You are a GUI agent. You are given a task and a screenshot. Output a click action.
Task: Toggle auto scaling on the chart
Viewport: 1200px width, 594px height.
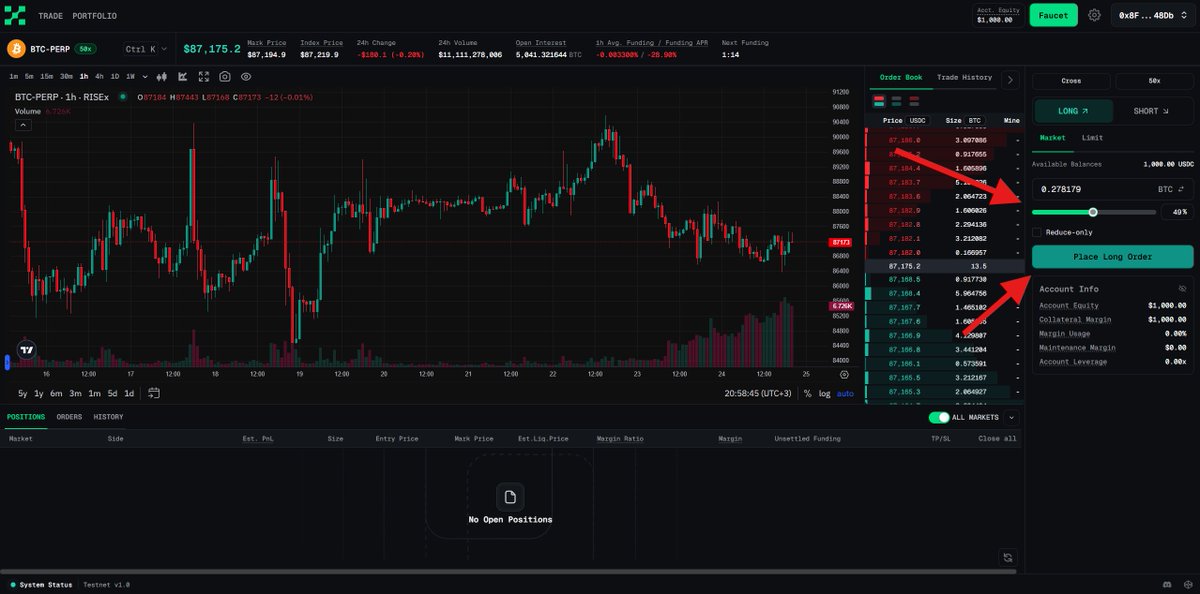846,393
